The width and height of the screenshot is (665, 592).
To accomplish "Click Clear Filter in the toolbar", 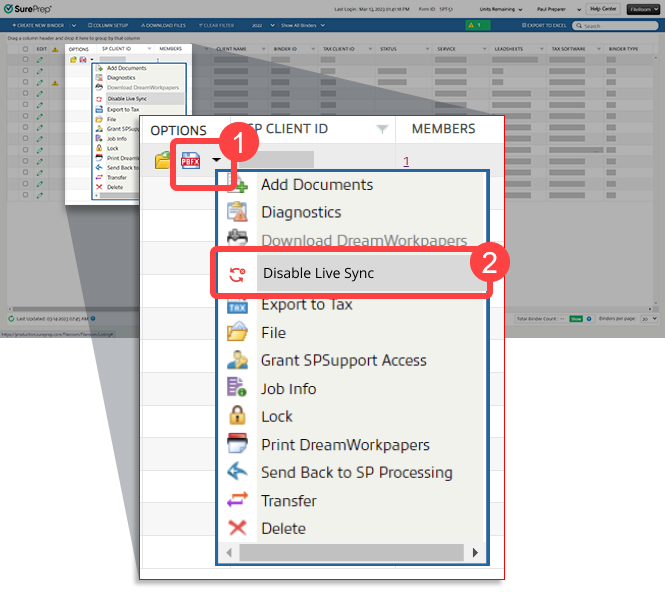I will pyautogui.click(x=216, y=25).
